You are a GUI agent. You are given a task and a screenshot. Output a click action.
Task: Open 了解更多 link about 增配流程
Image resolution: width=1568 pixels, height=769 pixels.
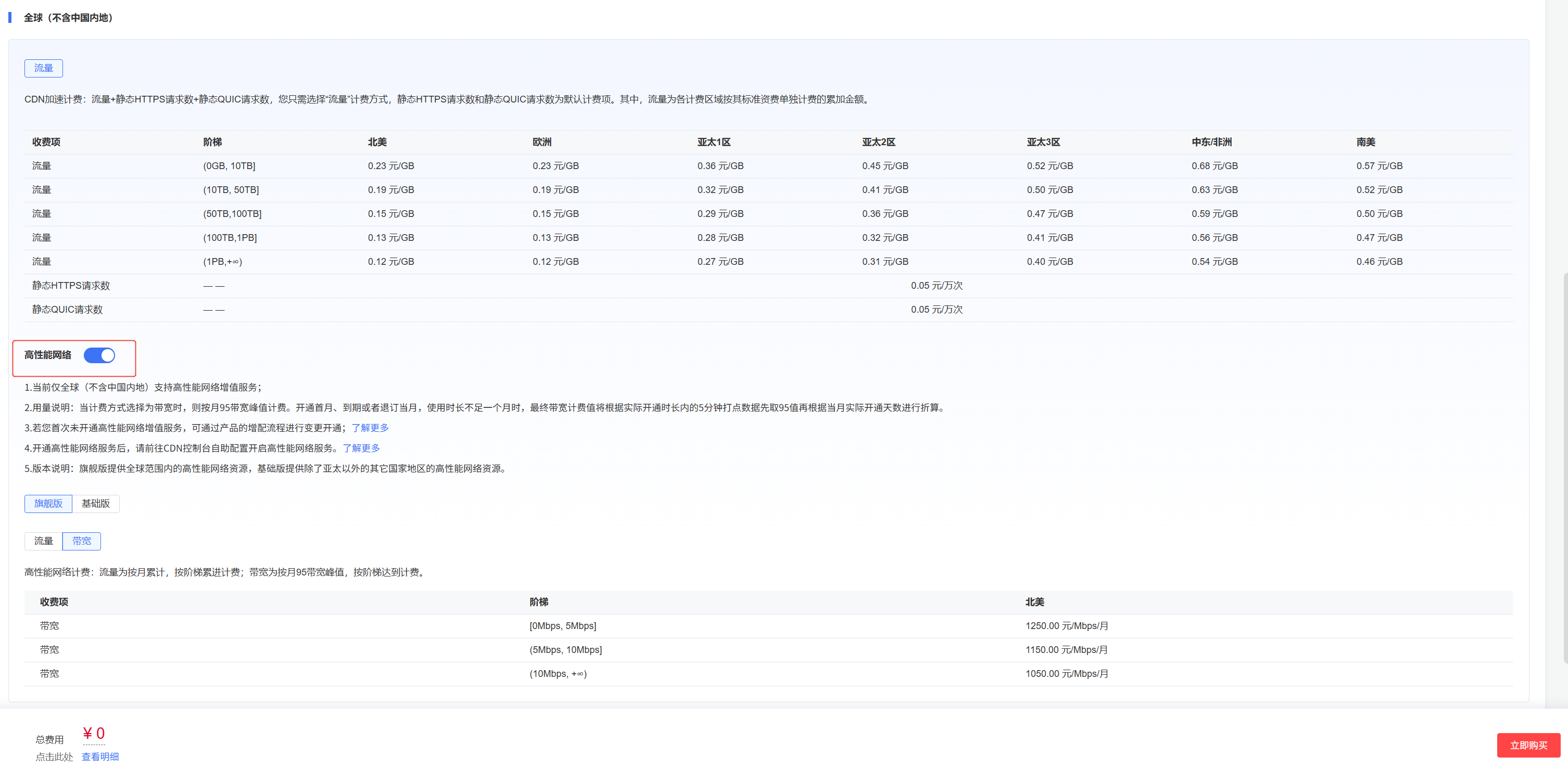[x=370, y=428]
